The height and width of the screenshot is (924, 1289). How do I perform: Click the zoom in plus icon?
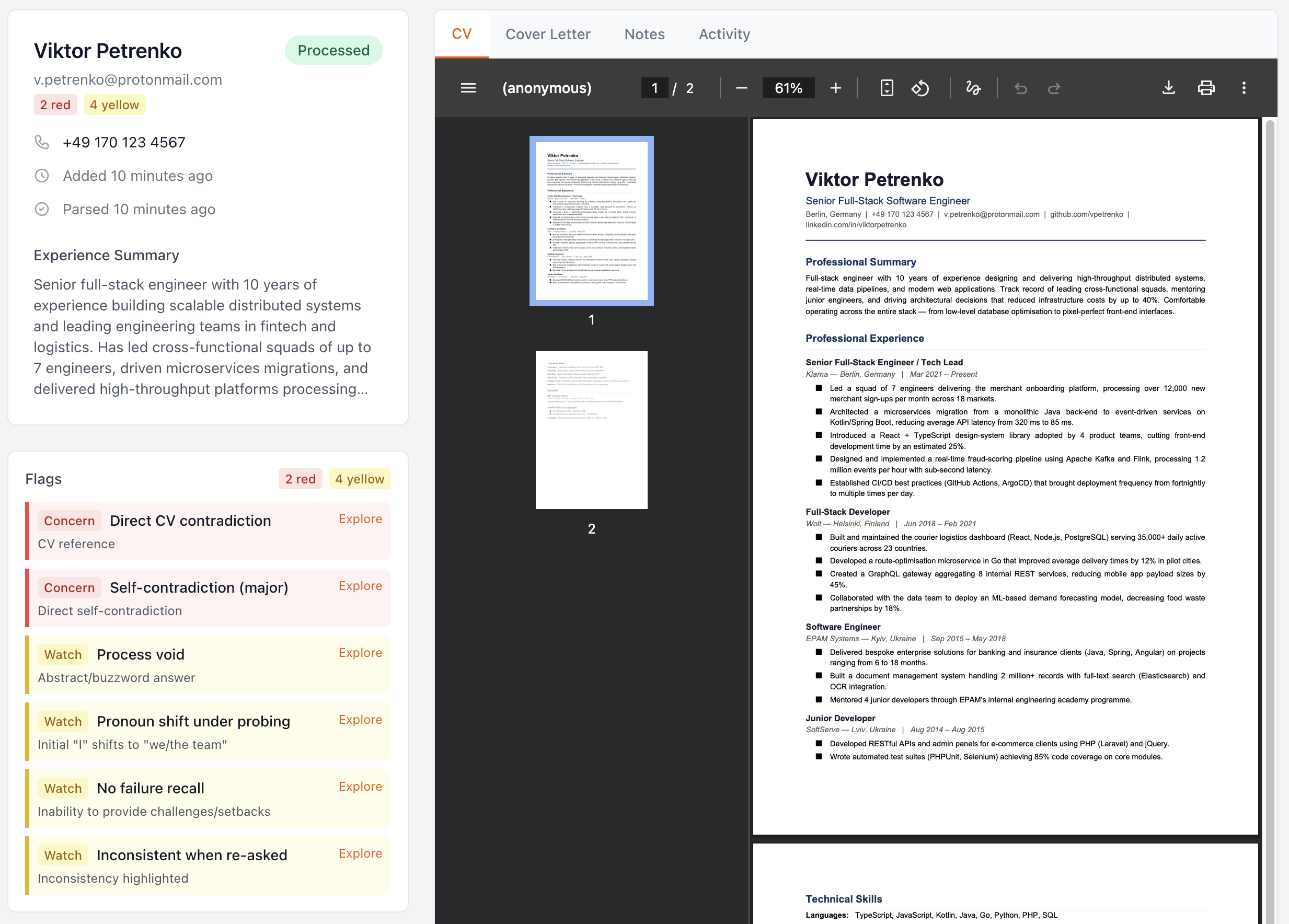tap(835, 88)
